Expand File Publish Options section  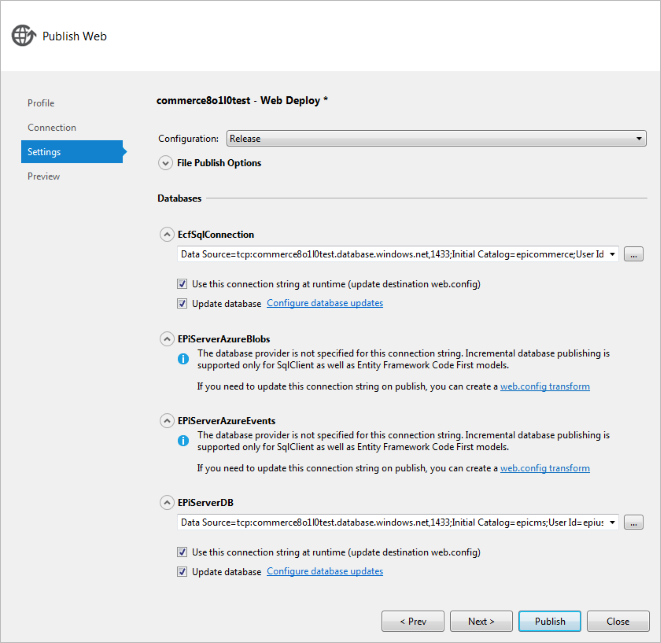coord(165,163)
